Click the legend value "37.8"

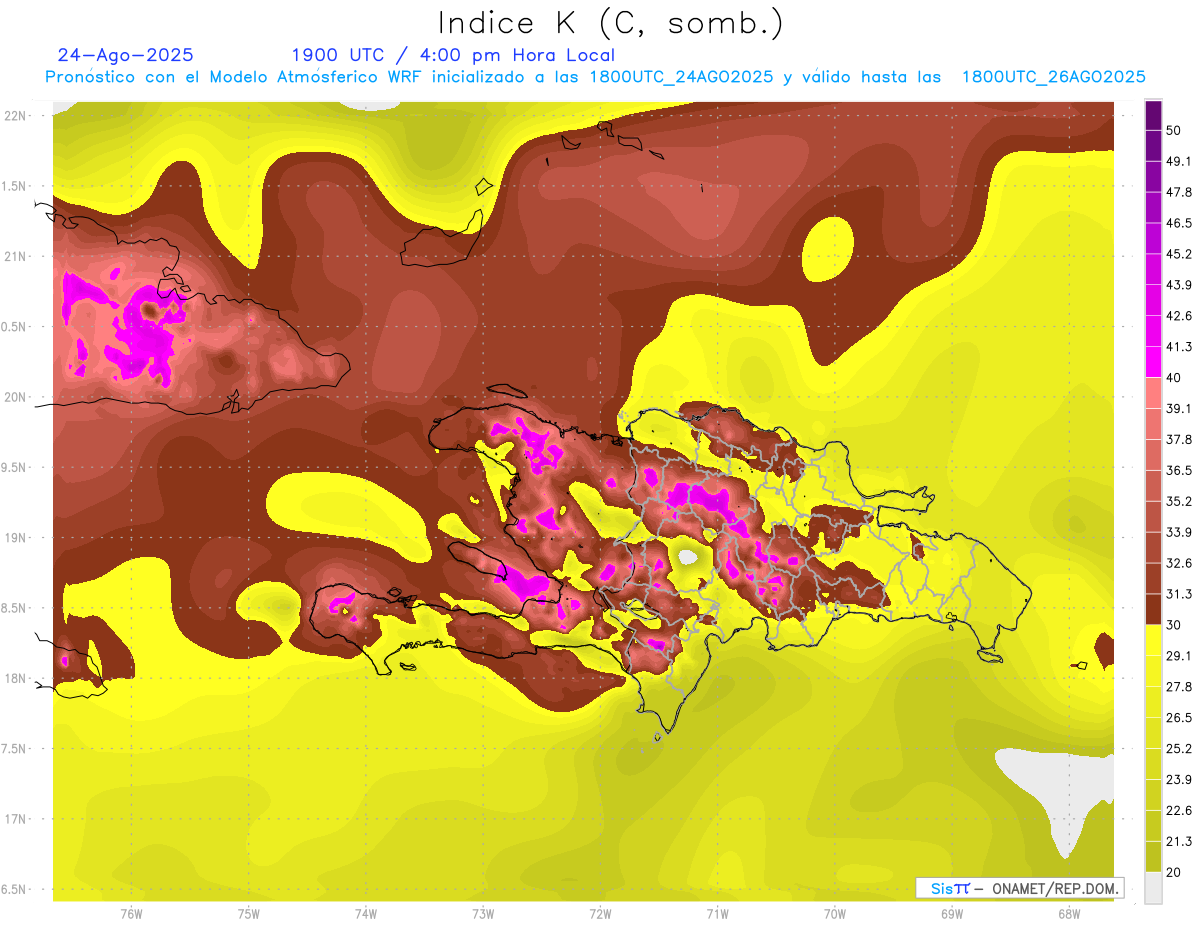click(x=1179, y=439)
